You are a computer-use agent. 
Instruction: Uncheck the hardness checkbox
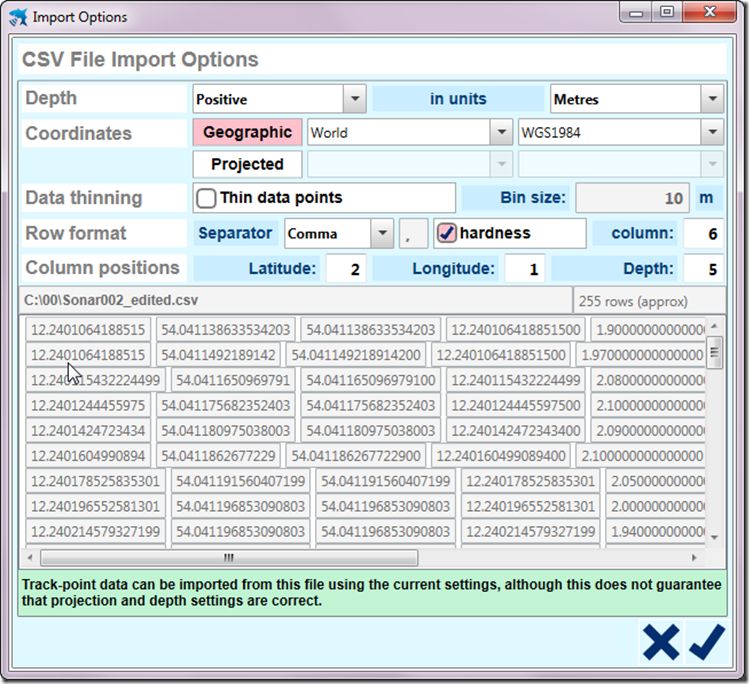[447, 233]
